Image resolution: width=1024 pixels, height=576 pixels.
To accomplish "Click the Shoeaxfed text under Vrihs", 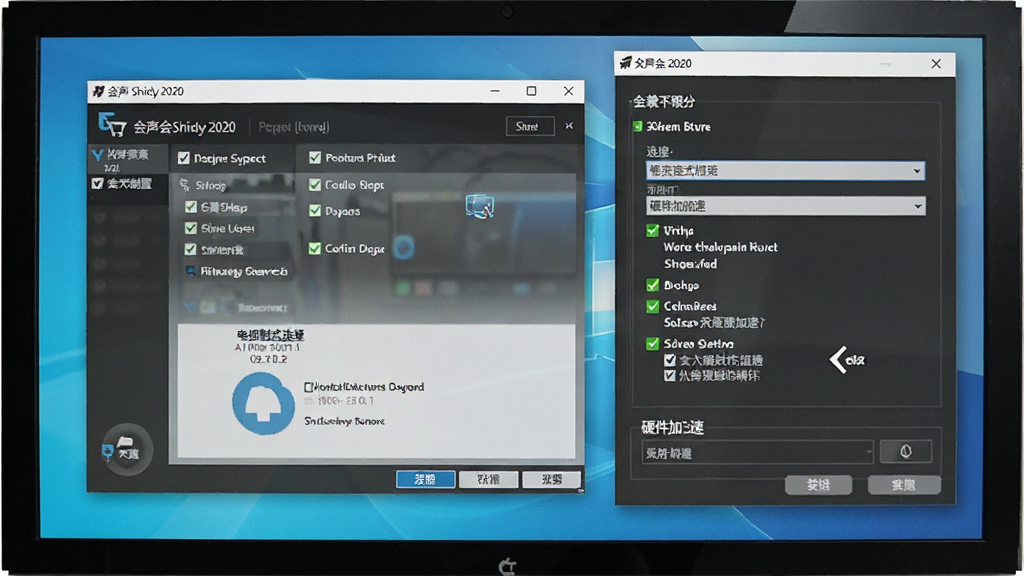I will tap(690, 264).
